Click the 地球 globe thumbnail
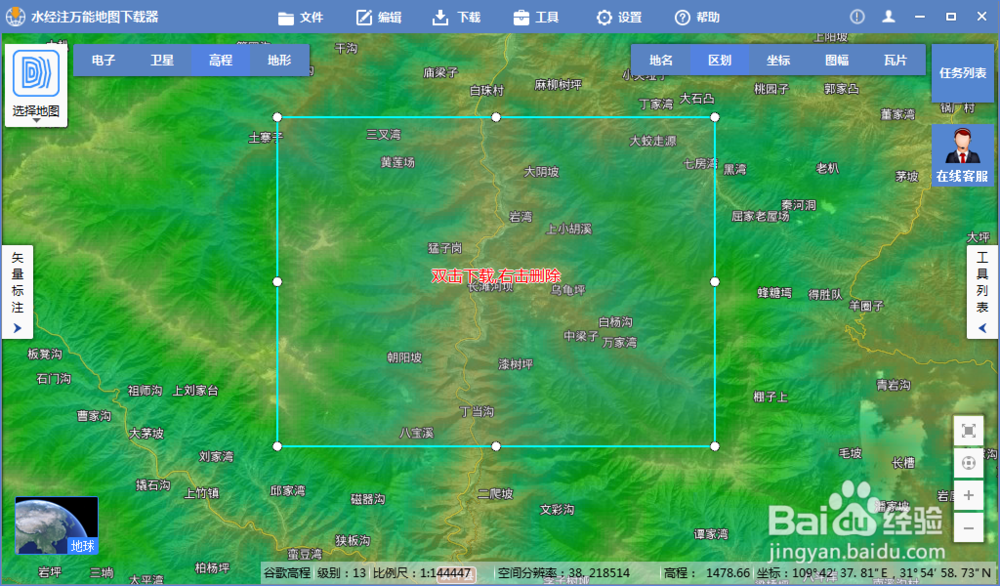The height and width of the screenshot is (586, 1000). [57, 525]
